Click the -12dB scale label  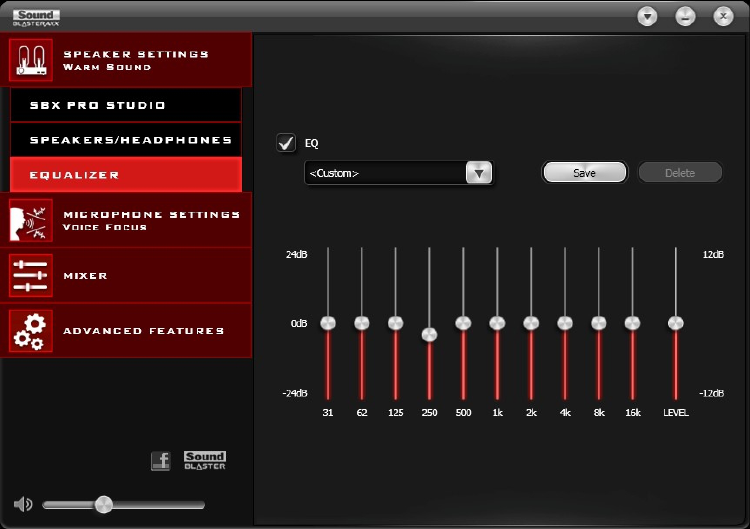712,393
